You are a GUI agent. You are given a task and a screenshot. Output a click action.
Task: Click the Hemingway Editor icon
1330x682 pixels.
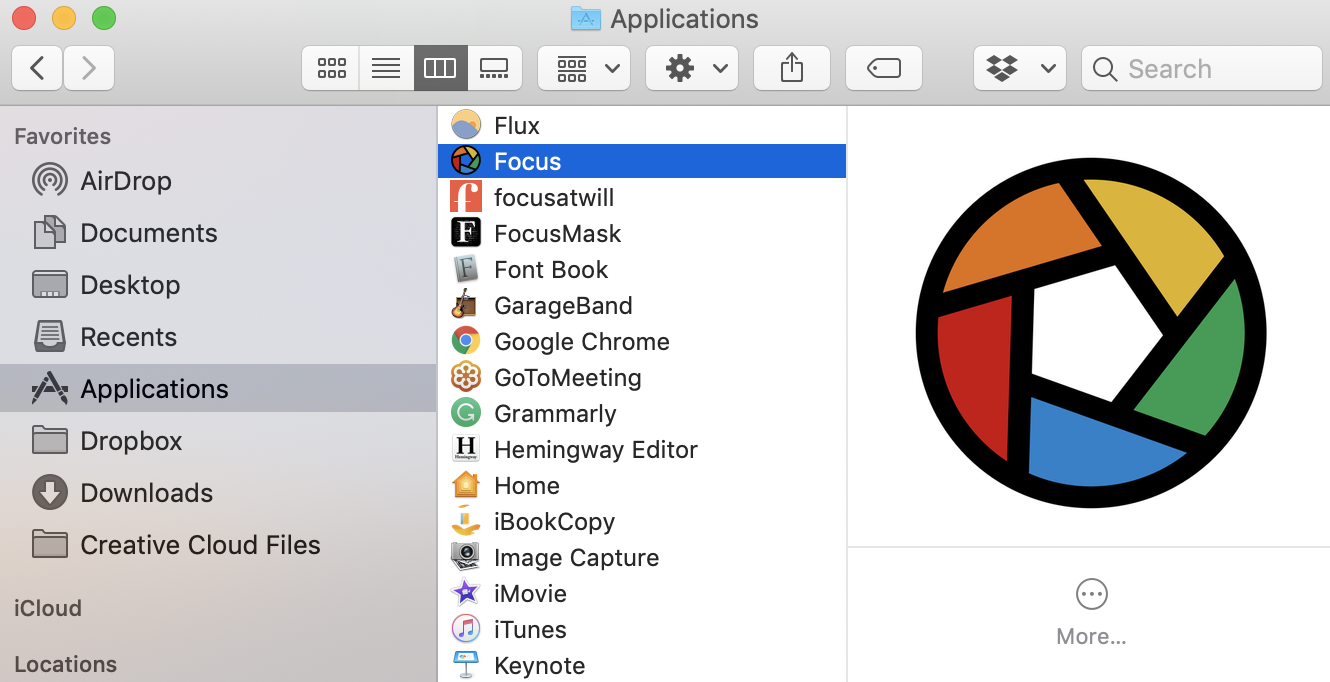[466, 449]
